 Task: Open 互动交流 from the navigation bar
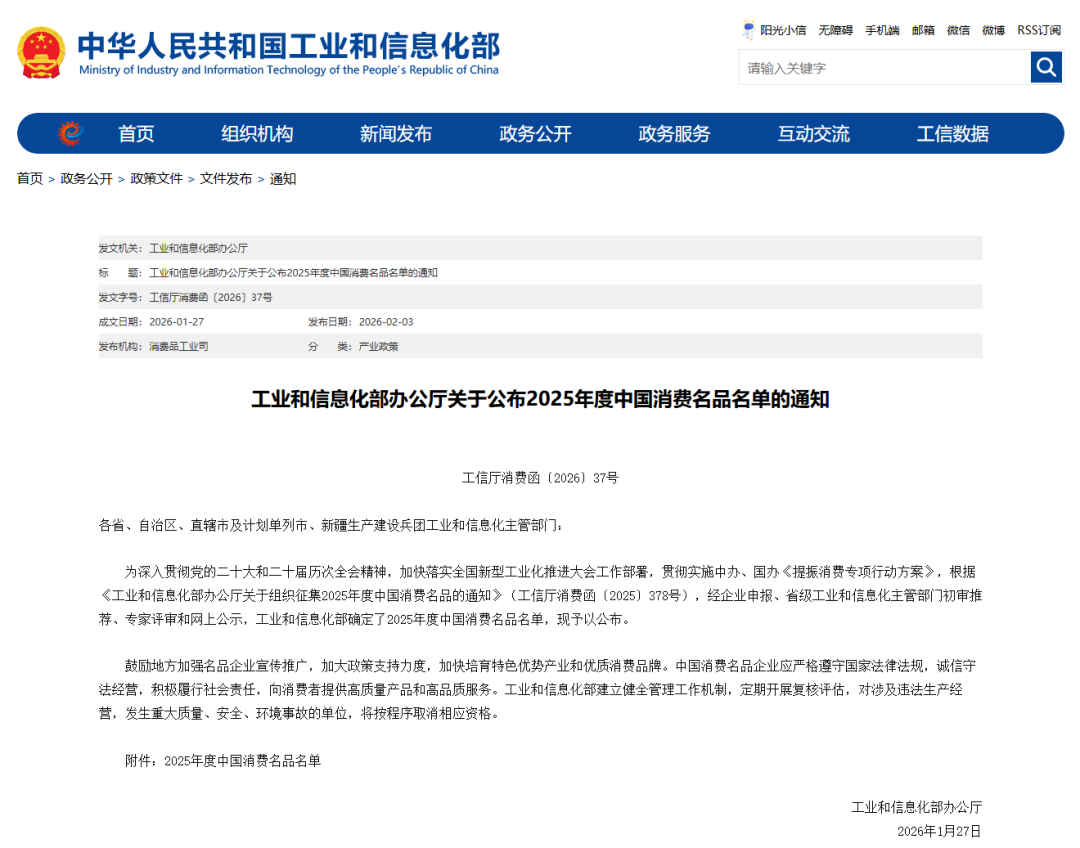pyautogui.click(x=813, y=134)
